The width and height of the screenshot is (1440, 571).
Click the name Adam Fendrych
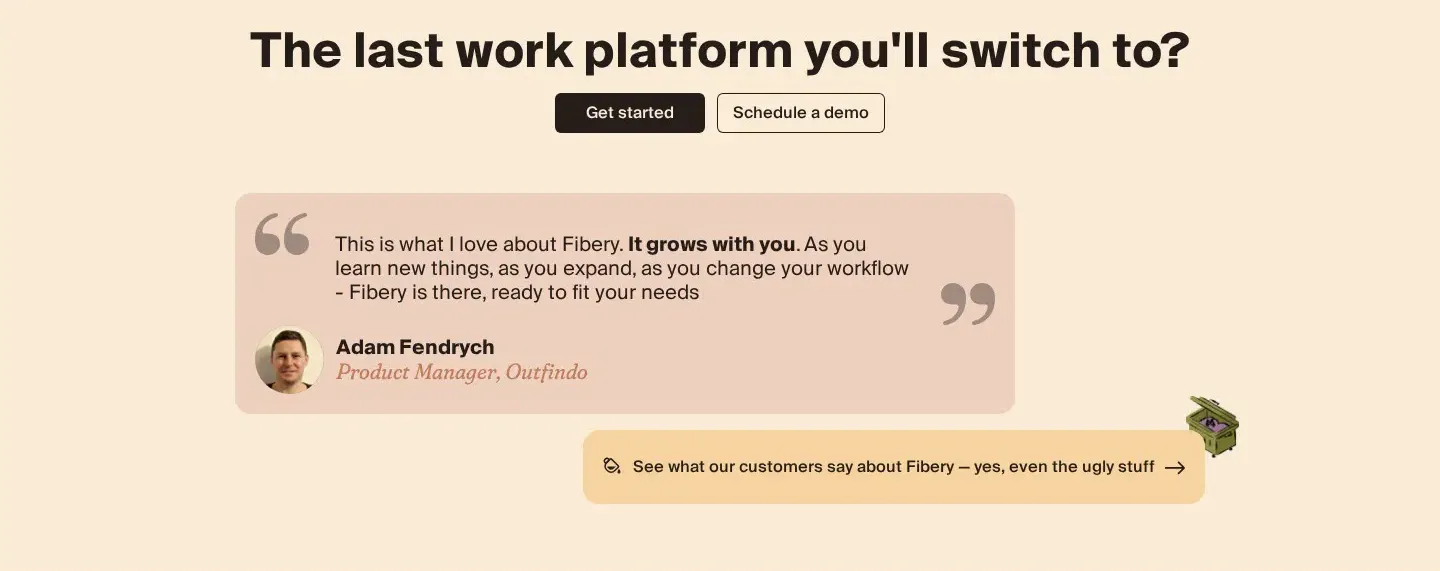point(415,347)
